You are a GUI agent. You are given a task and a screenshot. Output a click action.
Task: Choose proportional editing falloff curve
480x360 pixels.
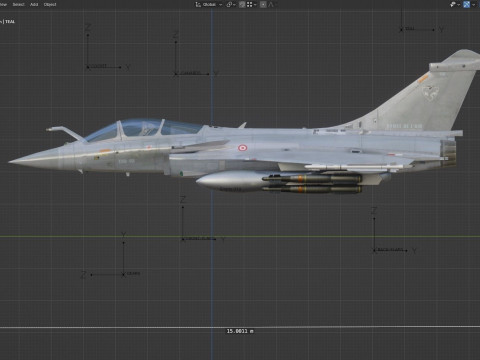tap(271, 4)
